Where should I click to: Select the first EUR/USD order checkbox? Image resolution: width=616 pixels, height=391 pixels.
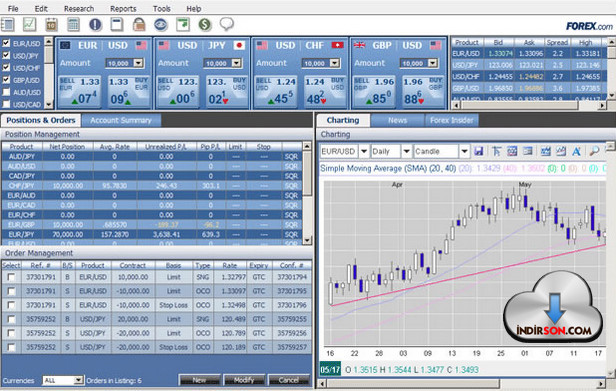coord(11,277)
